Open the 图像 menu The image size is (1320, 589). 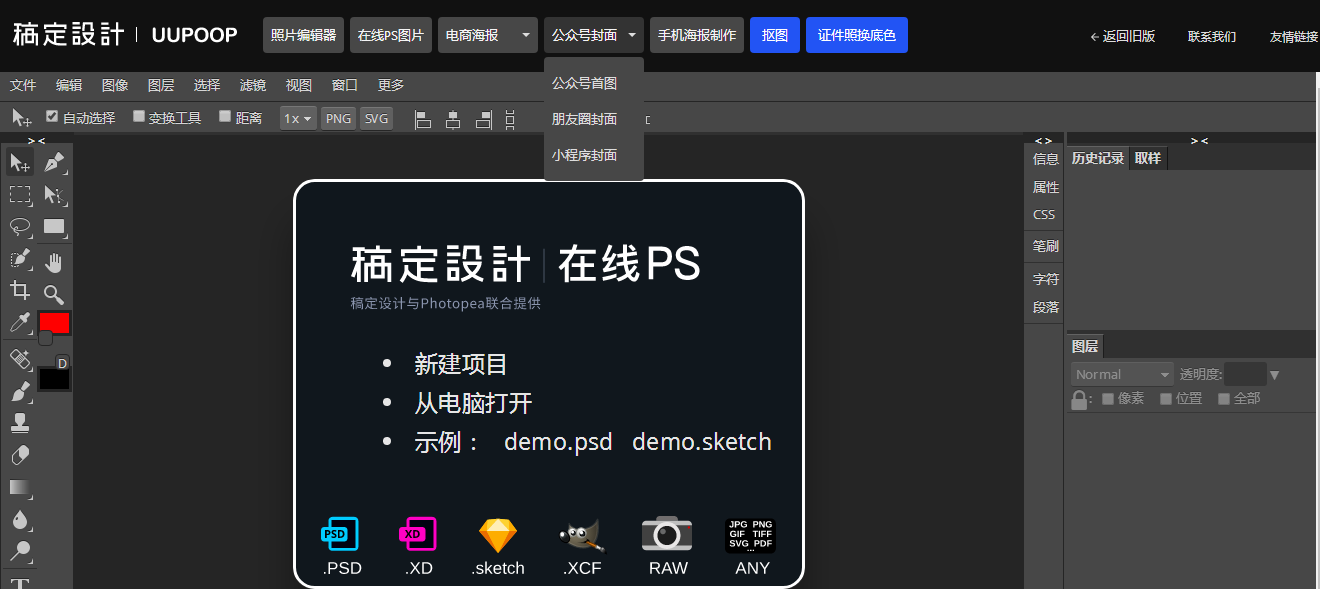(115, 85)
